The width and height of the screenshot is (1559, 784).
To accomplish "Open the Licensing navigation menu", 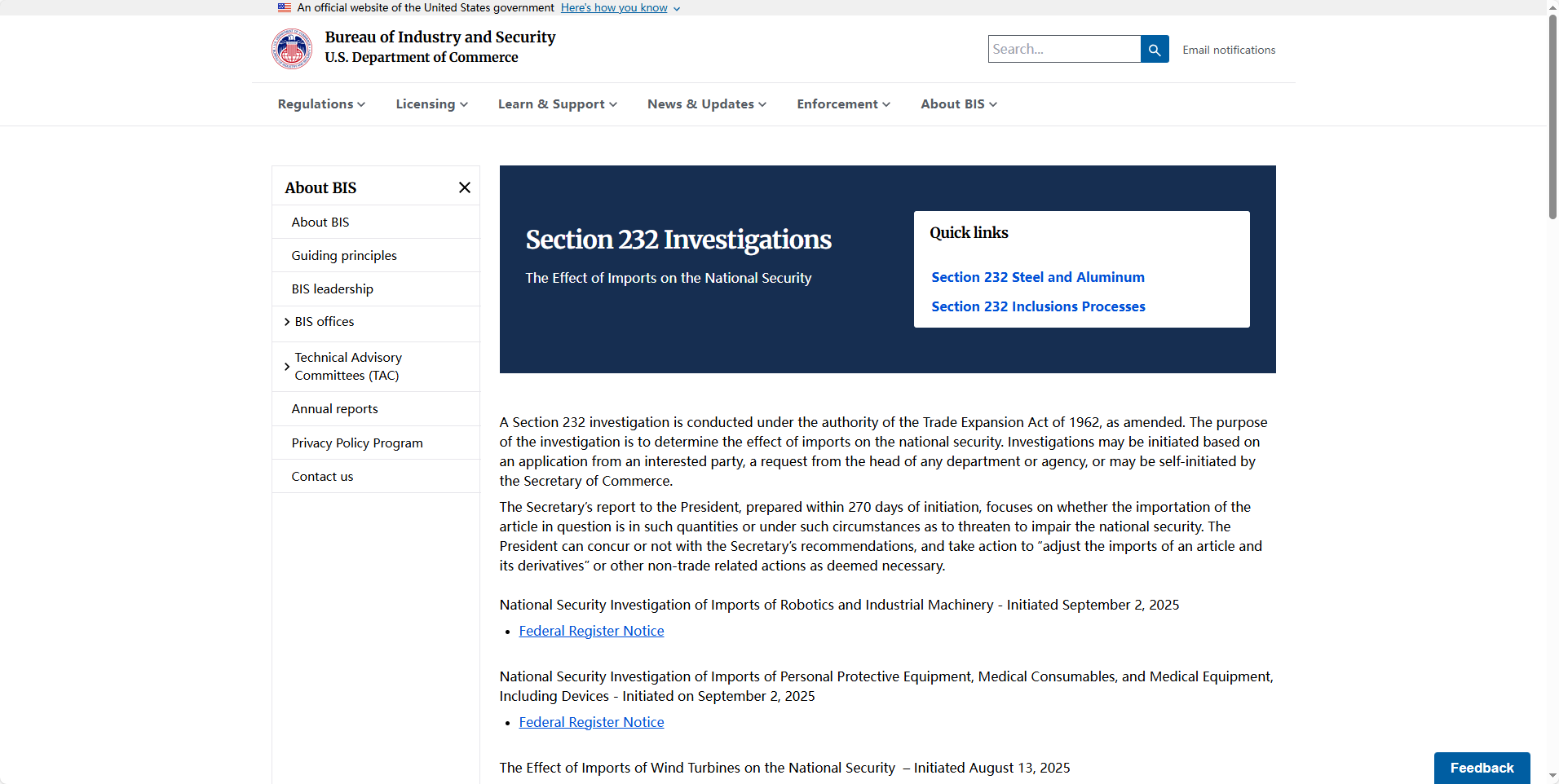I will 431,104.
